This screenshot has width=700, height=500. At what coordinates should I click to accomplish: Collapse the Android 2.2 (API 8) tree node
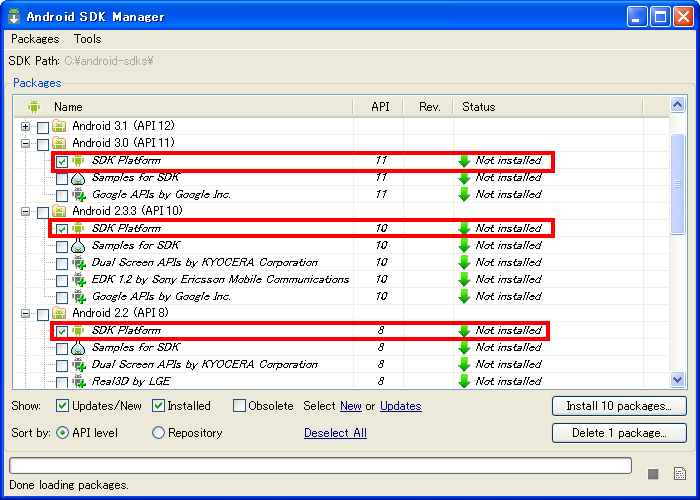point(25,313)
